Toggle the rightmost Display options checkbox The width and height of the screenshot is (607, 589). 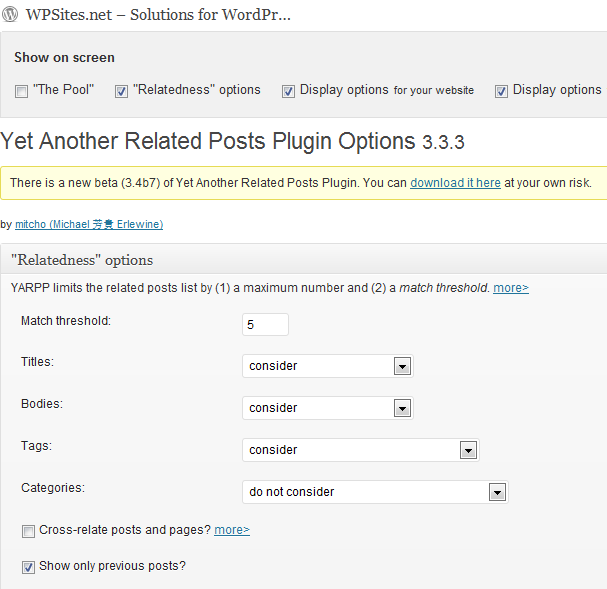(x=501, y=91)
